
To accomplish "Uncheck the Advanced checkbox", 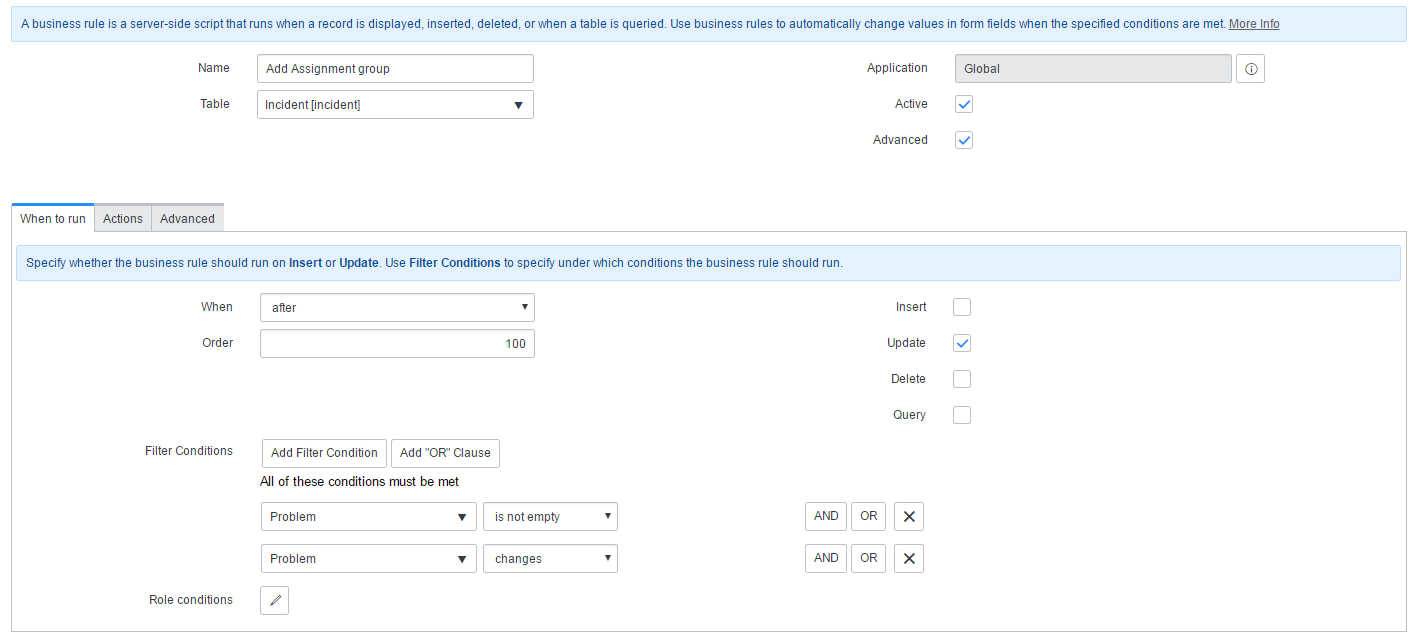I will tap(964, 140).
